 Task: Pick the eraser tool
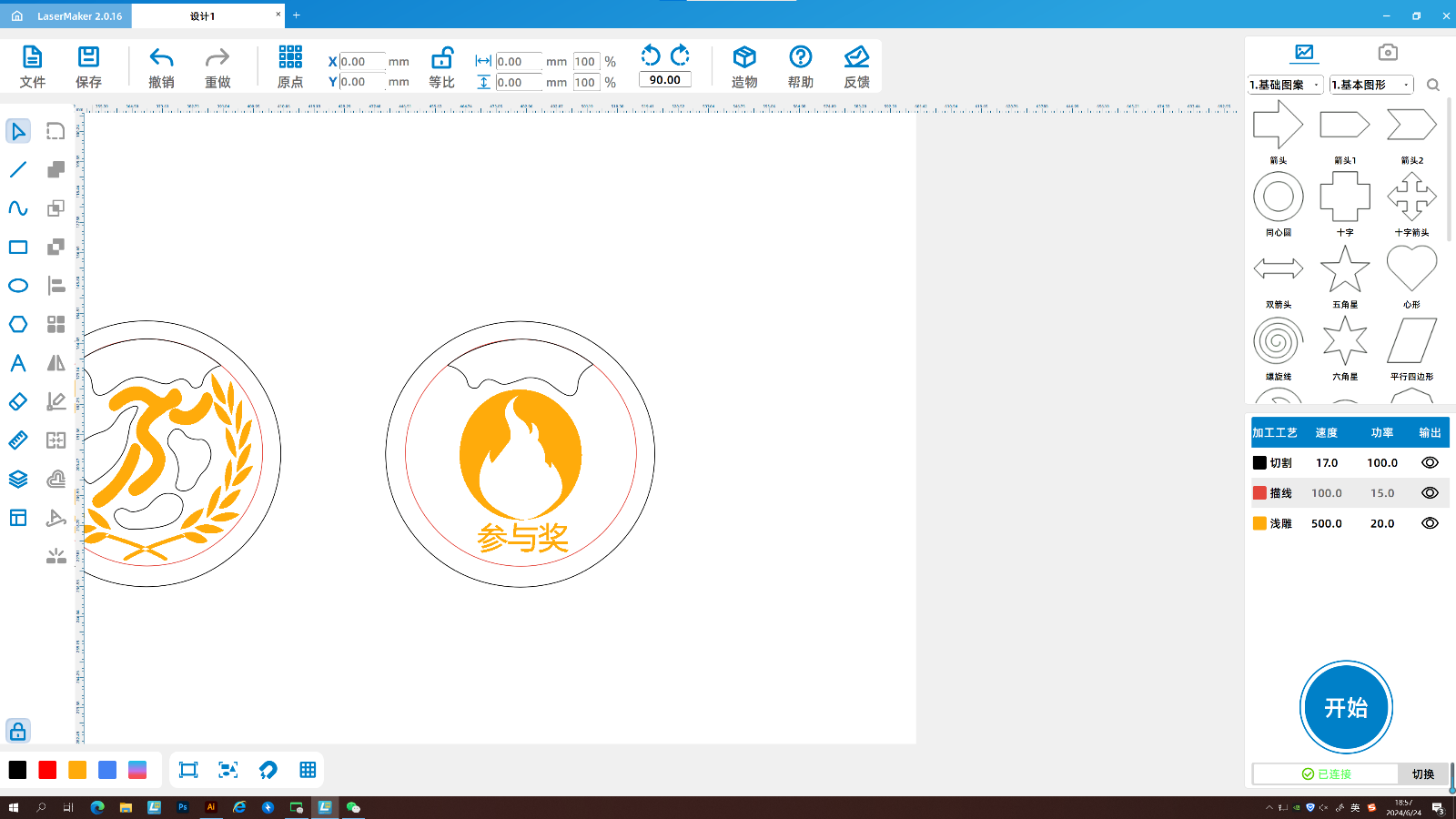[x=18, y=401]
